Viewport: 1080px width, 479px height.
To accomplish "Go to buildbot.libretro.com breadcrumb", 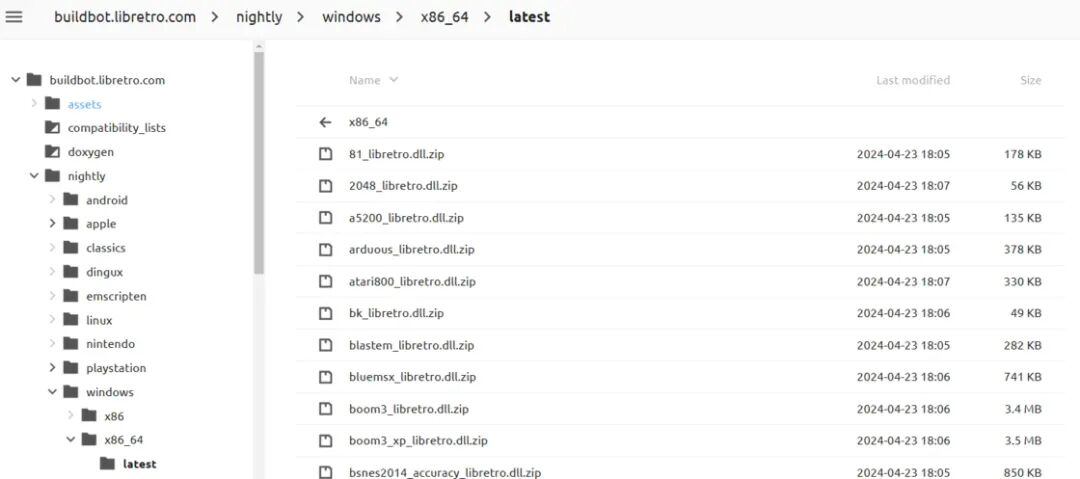I will [125, 17].
